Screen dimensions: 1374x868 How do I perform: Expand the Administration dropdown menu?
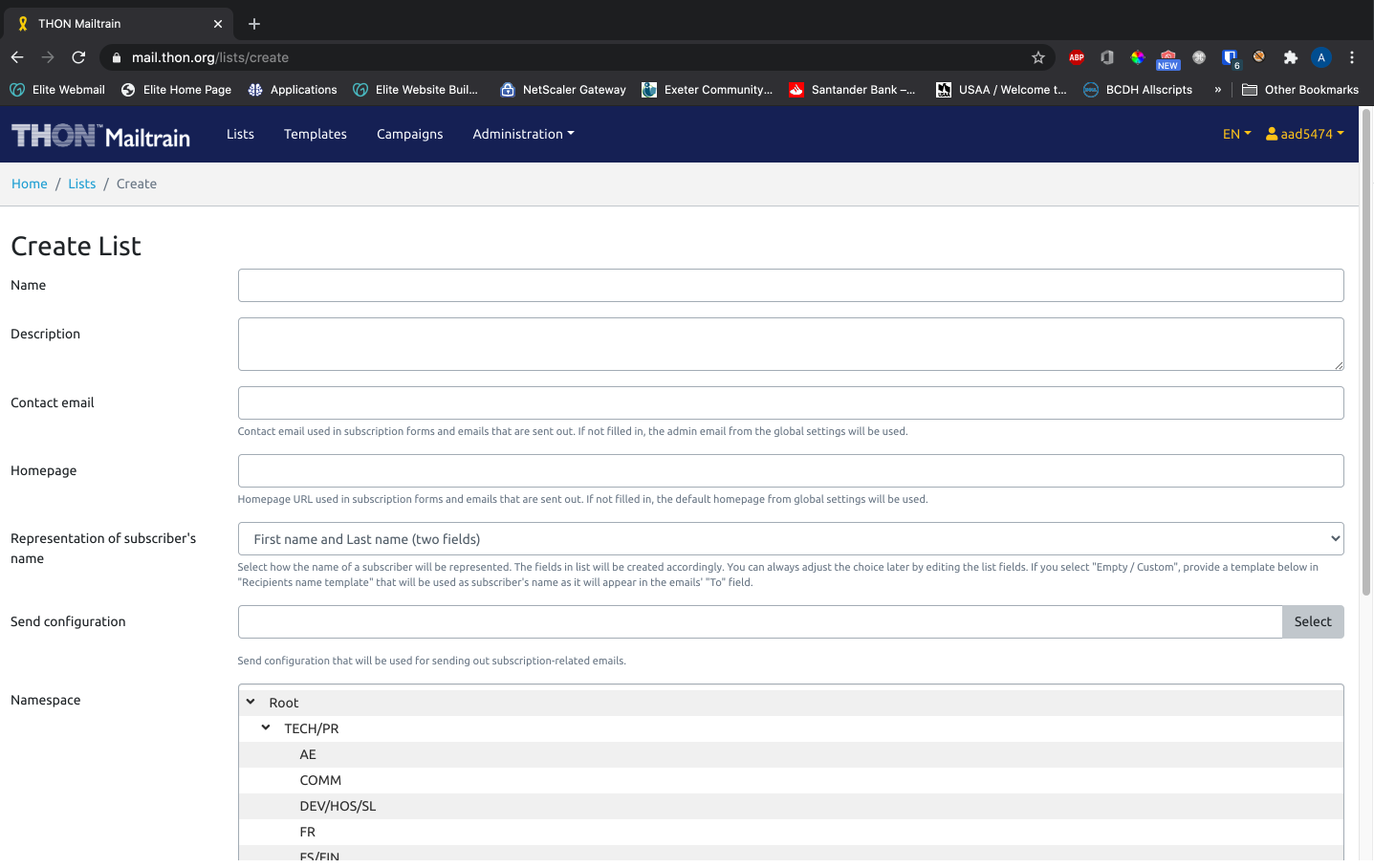[523, 134]
